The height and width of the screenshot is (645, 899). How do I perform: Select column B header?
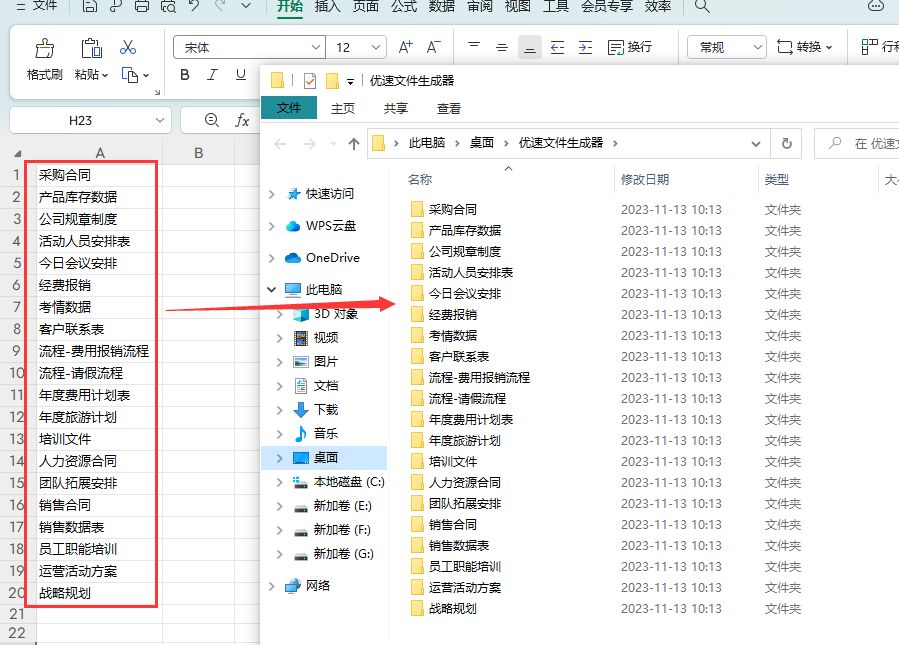point(198,153)
